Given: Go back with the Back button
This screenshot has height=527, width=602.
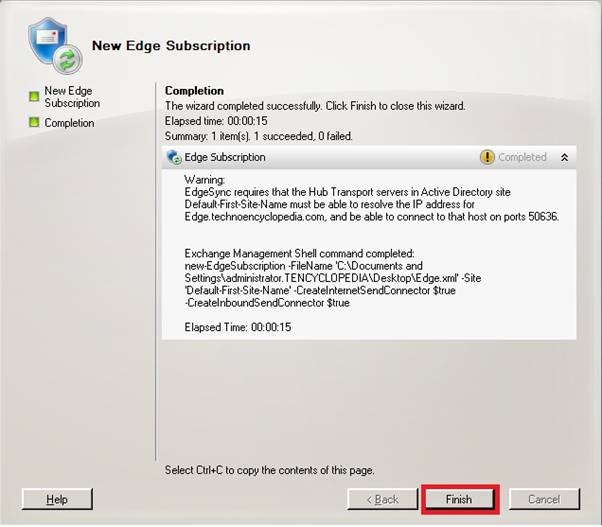Looking at the screenshot, I should pyautogui.click(x=382, y=499).
